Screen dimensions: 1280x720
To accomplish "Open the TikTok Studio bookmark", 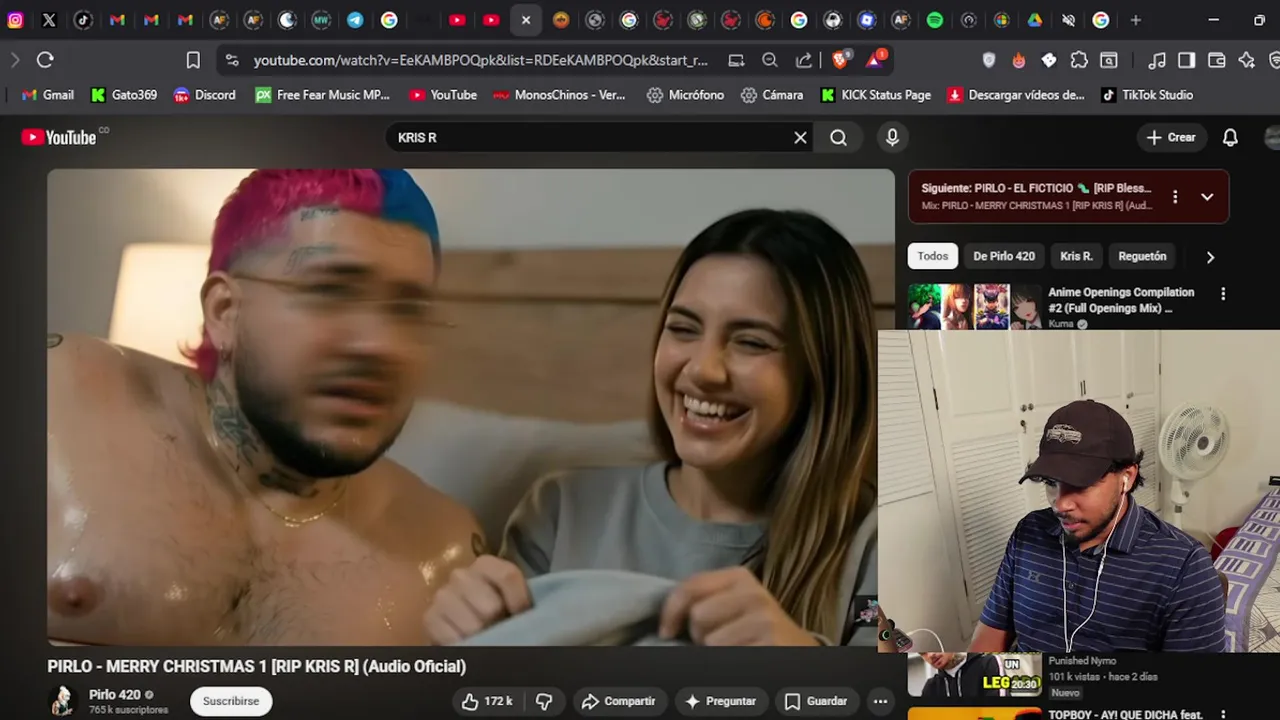I will click(x=1147, y=95).
